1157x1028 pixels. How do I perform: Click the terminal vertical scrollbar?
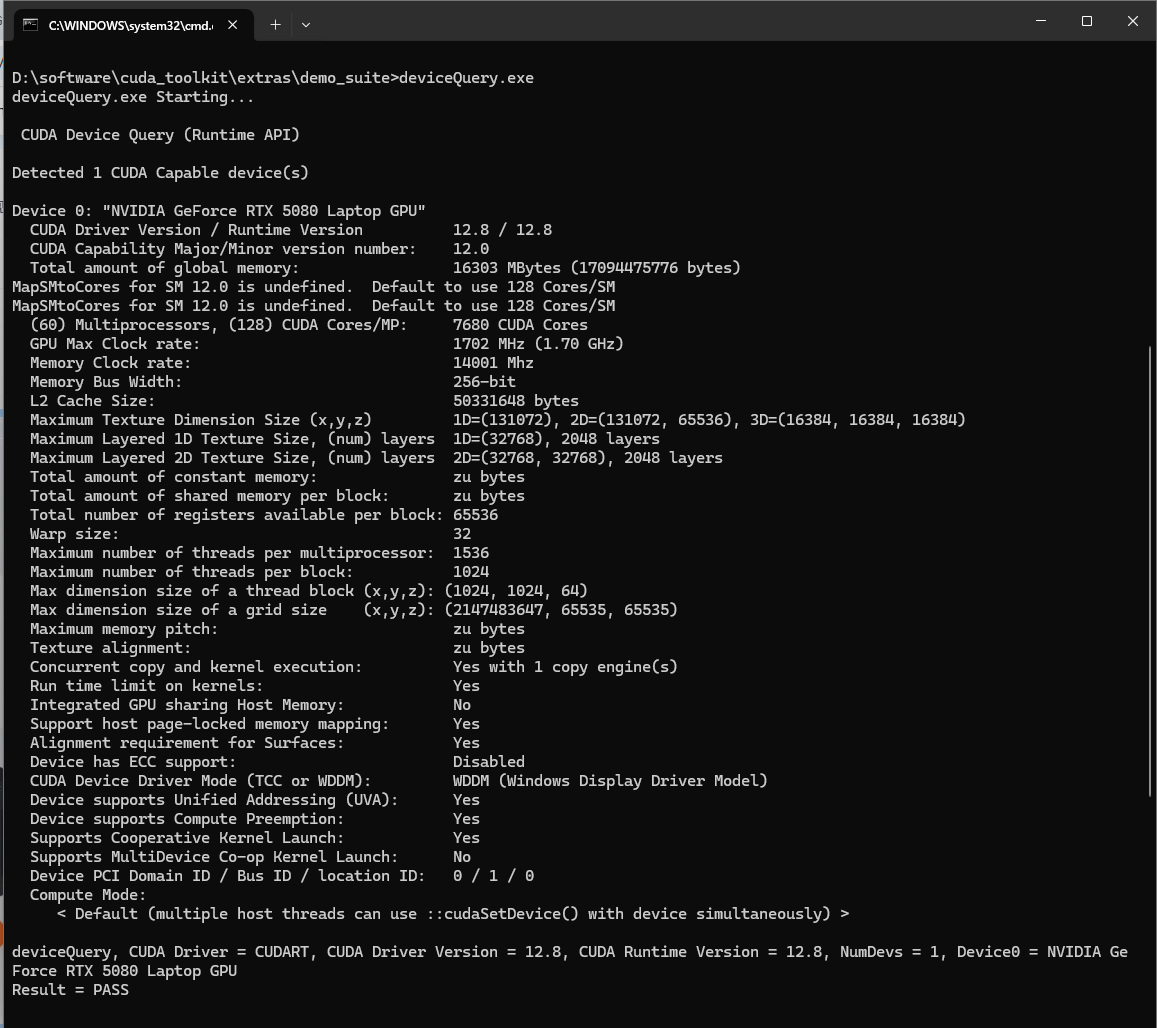[1151, 570]
